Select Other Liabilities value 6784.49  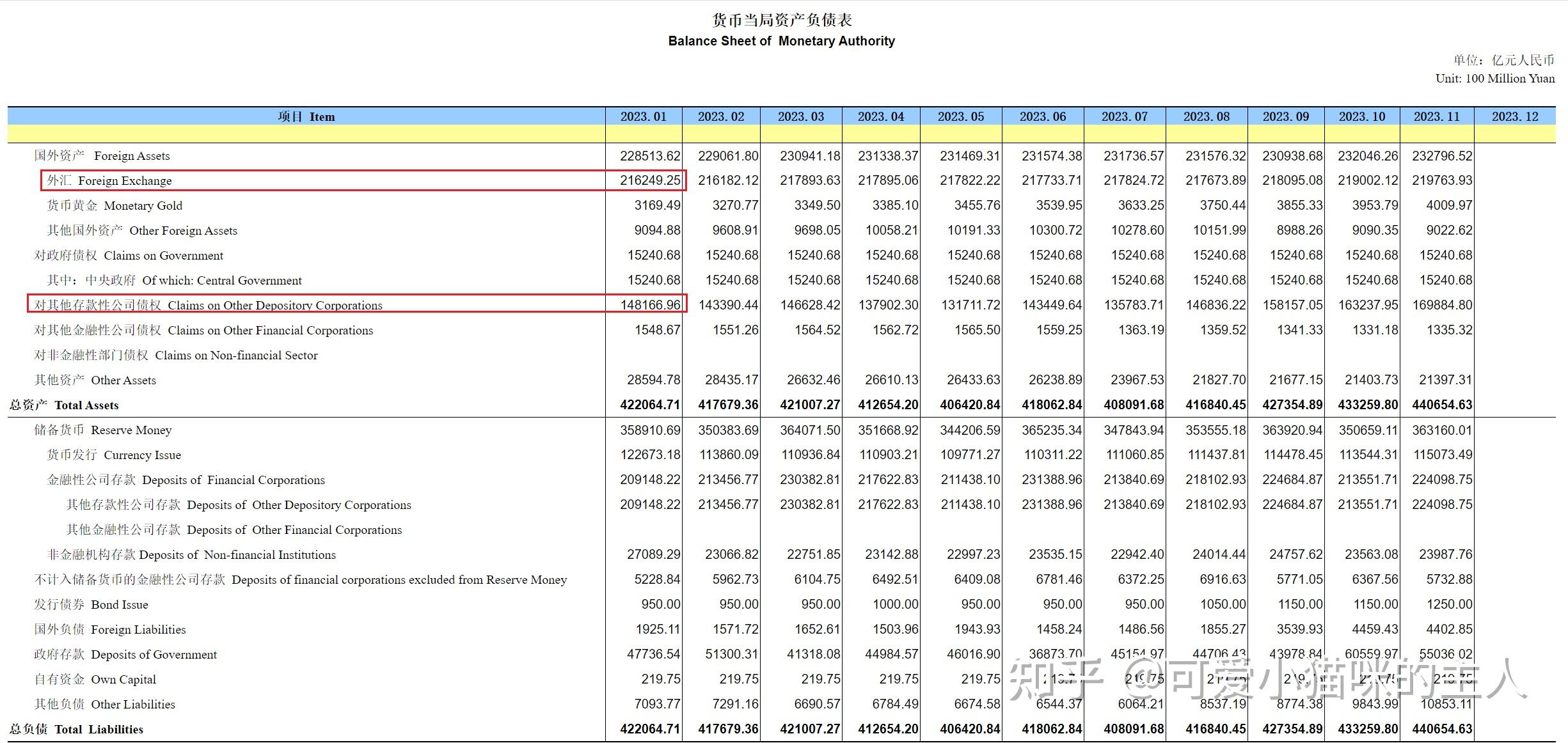[x=895, y=704]
